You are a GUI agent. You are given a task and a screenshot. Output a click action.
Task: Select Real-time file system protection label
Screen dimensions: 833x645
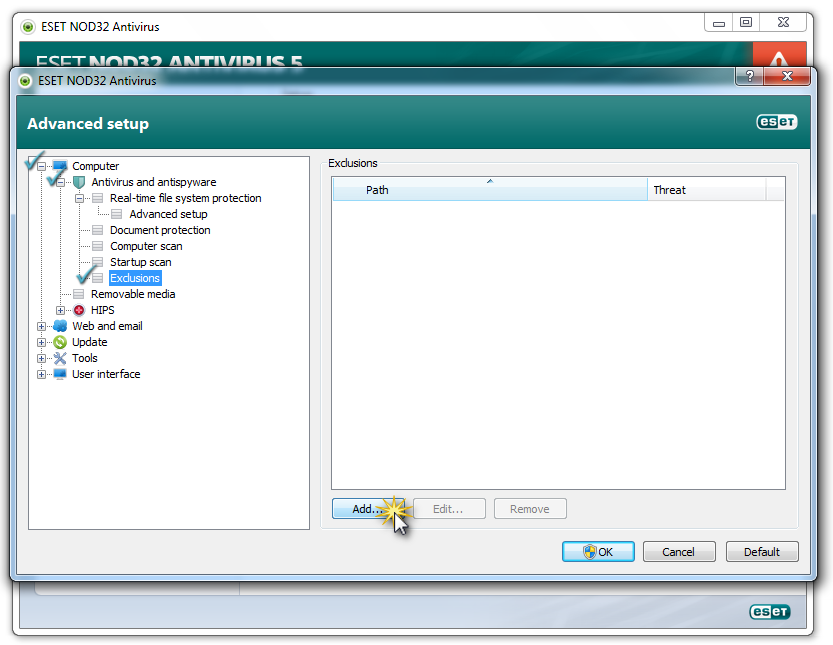tap(185, 198)
